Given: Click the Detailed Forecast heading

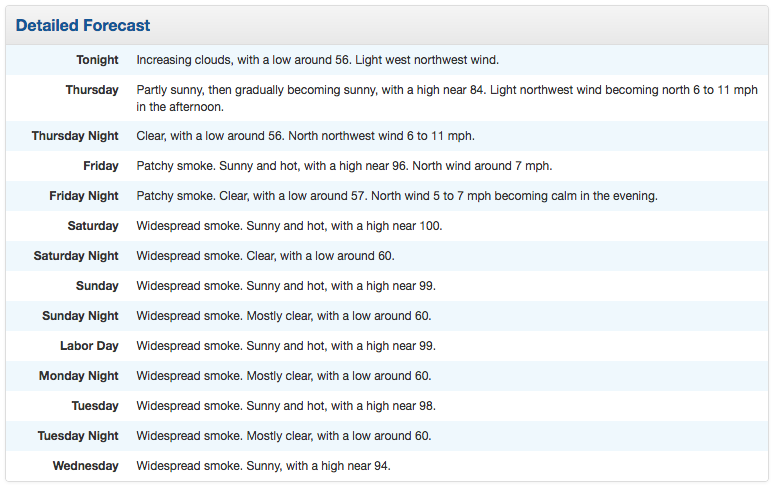Looking at the screenshot, I should (83, 25).
